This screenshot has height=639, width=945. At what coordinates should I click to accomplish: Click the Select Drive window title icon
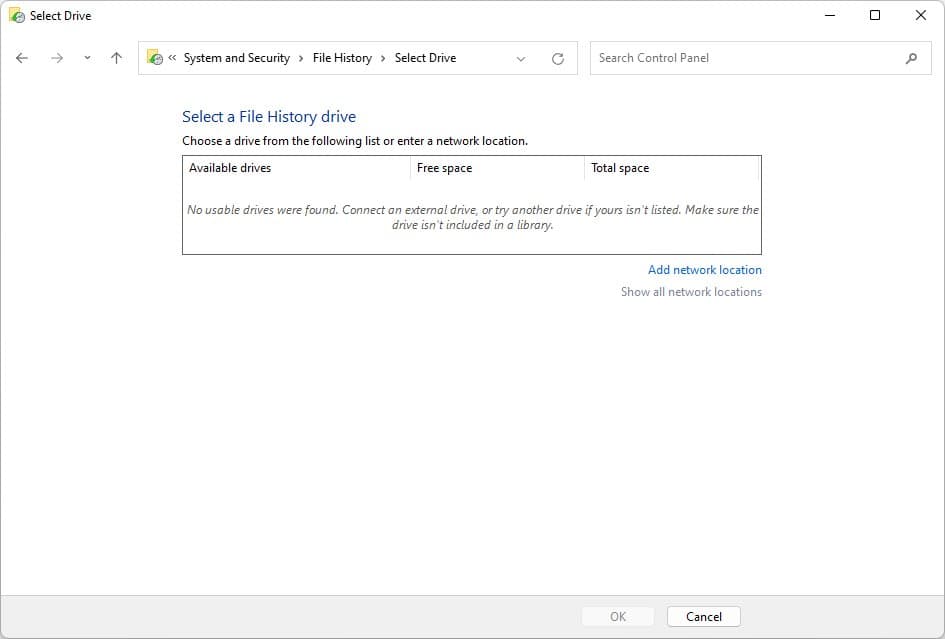[x=16, y=16]
